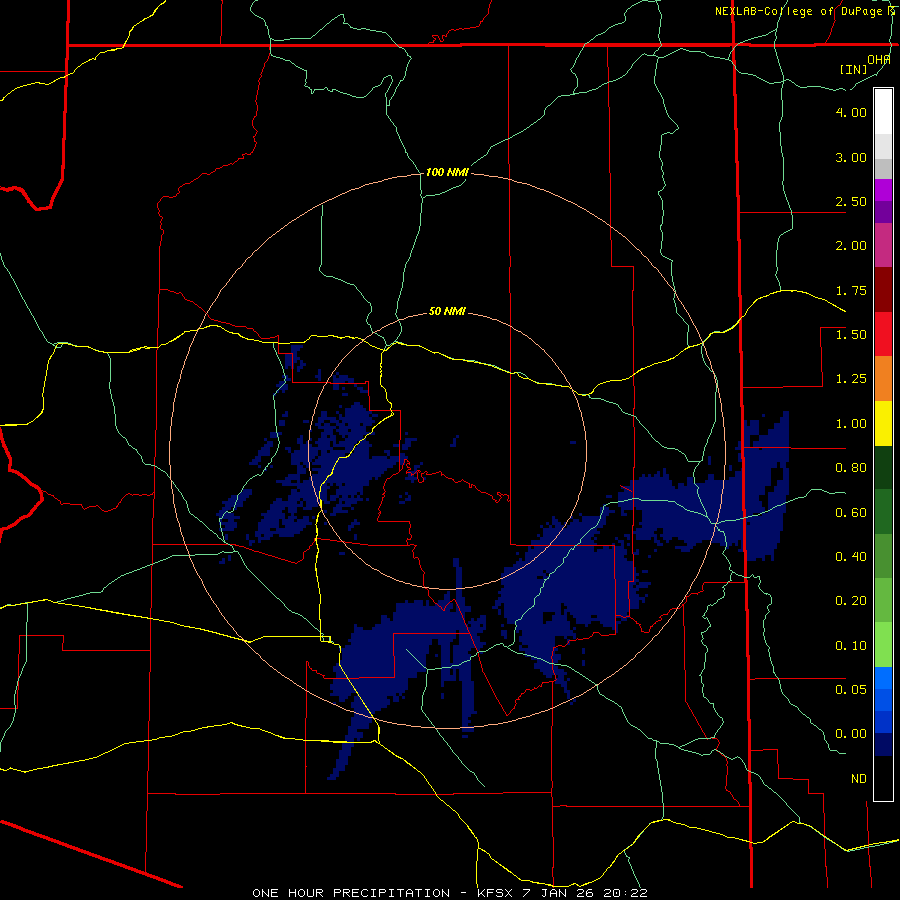The height and width of the screenshot is (900, 900).
Task: Click the 100 NMI range ring label
Action: pos(447,172)
